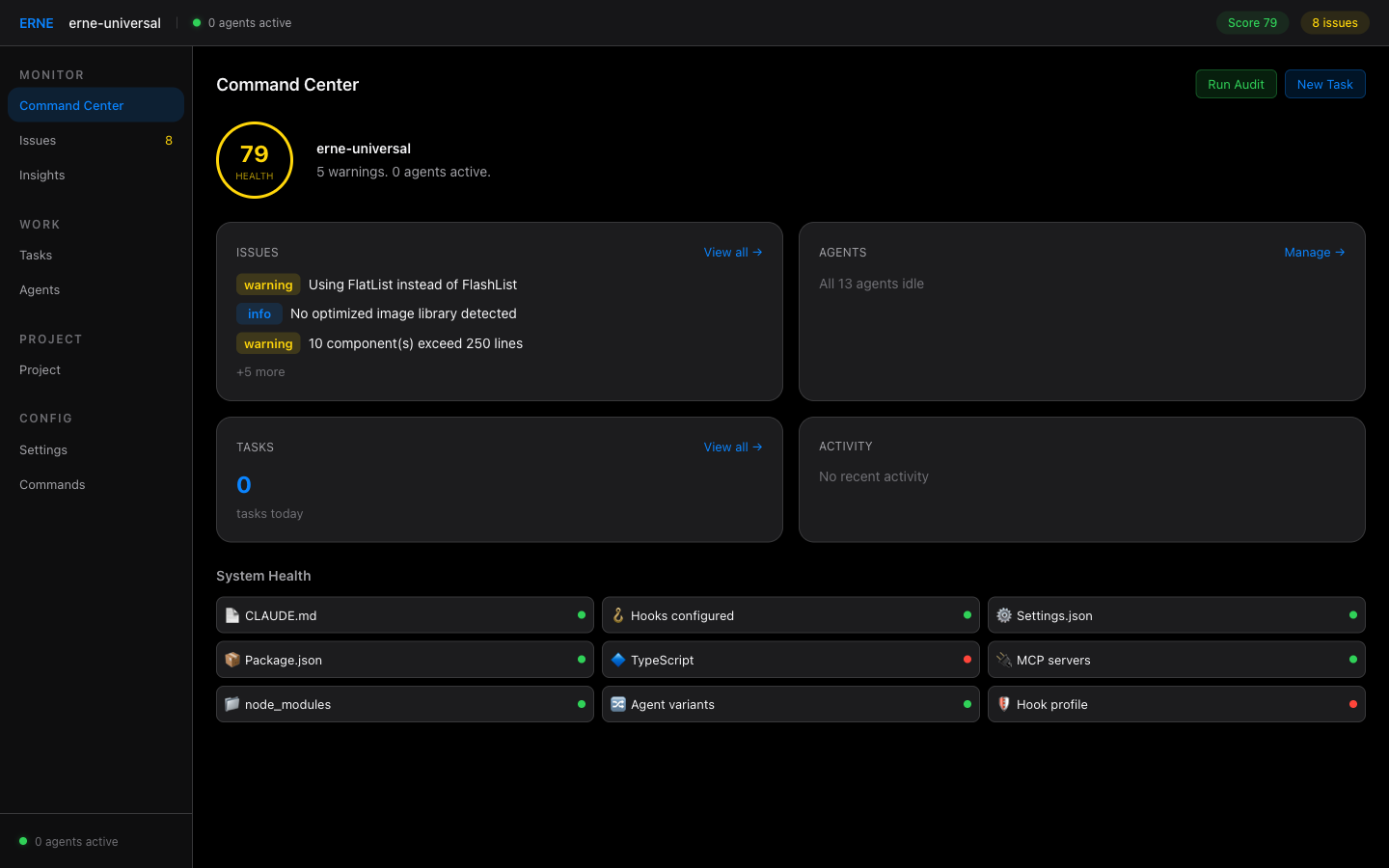Click the hook icon beside Hooks configured
1389x868 pixels.
coord(618,614)
